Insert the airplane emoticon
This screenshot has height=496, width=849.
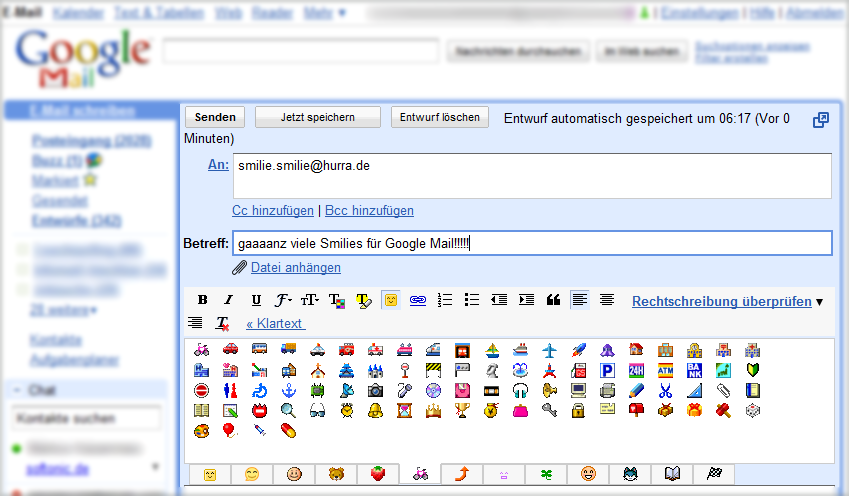point(549,350)
